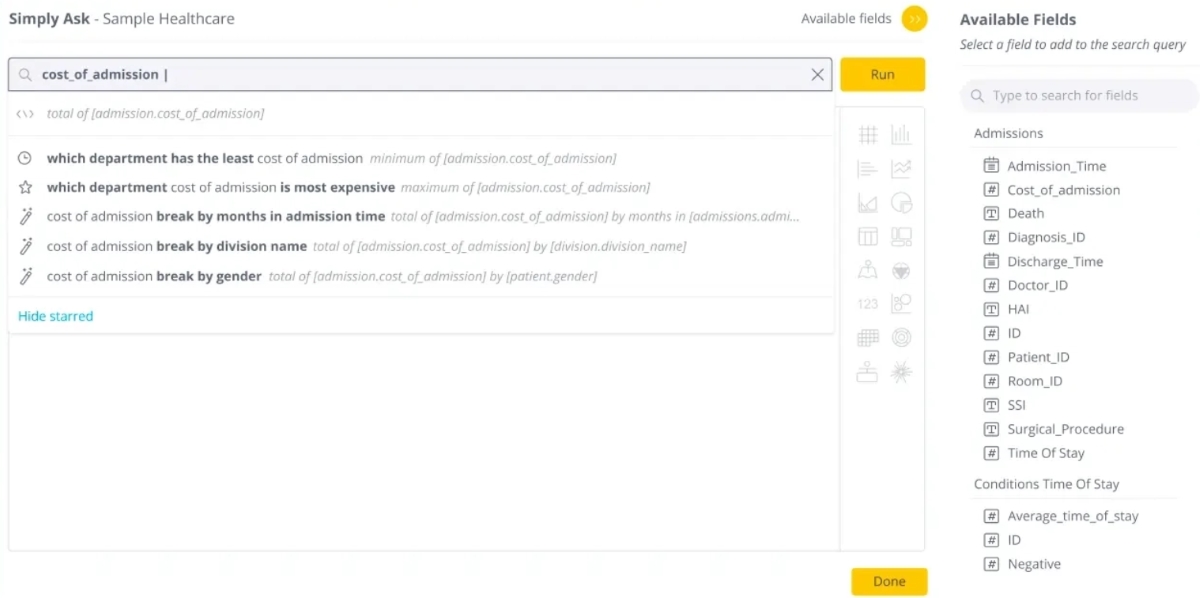Pick the heatmap grid visualization icon
The height and width of the screenshot is (598, 1200).
pyautogui.click(x=867, y=337)
